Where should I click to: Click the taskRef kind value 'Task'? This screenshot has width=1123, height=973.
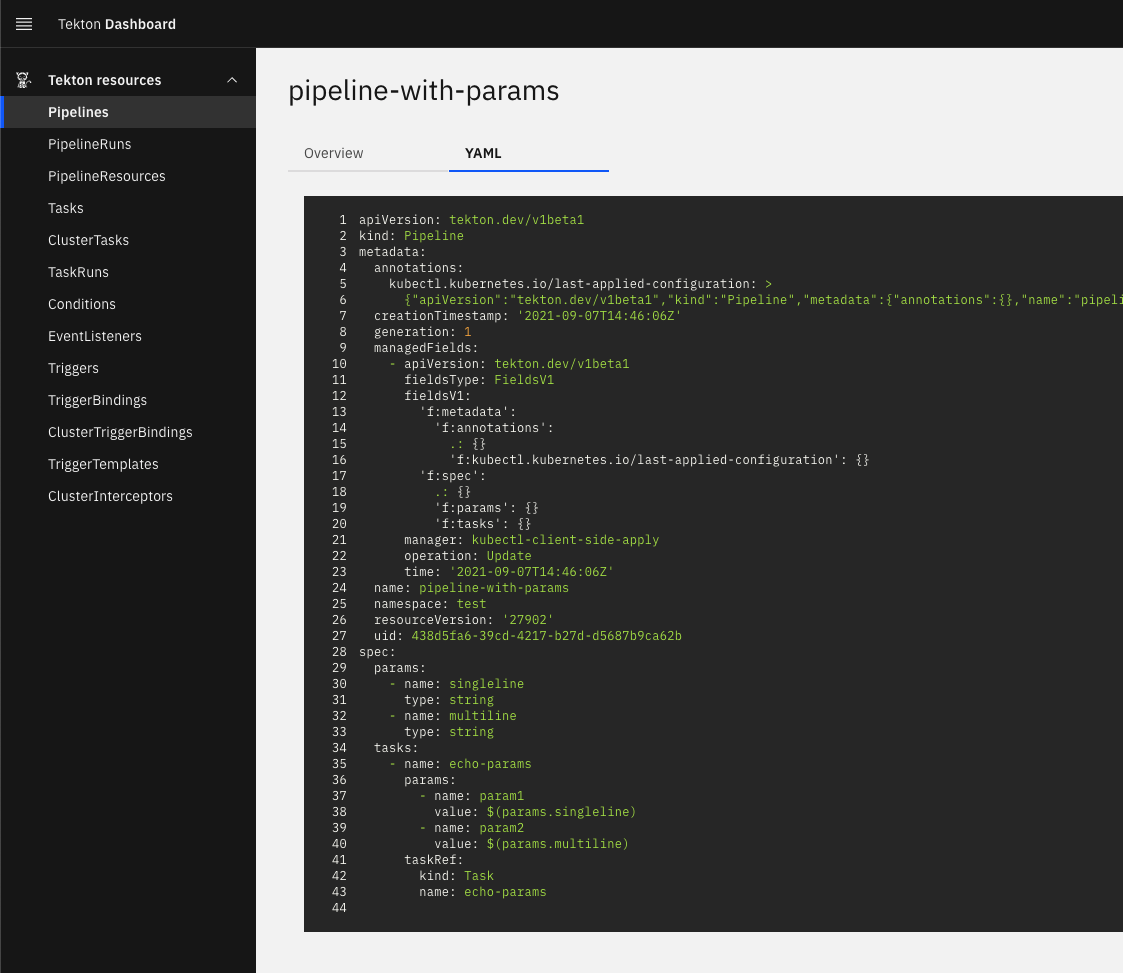click(x=478, y=876)
